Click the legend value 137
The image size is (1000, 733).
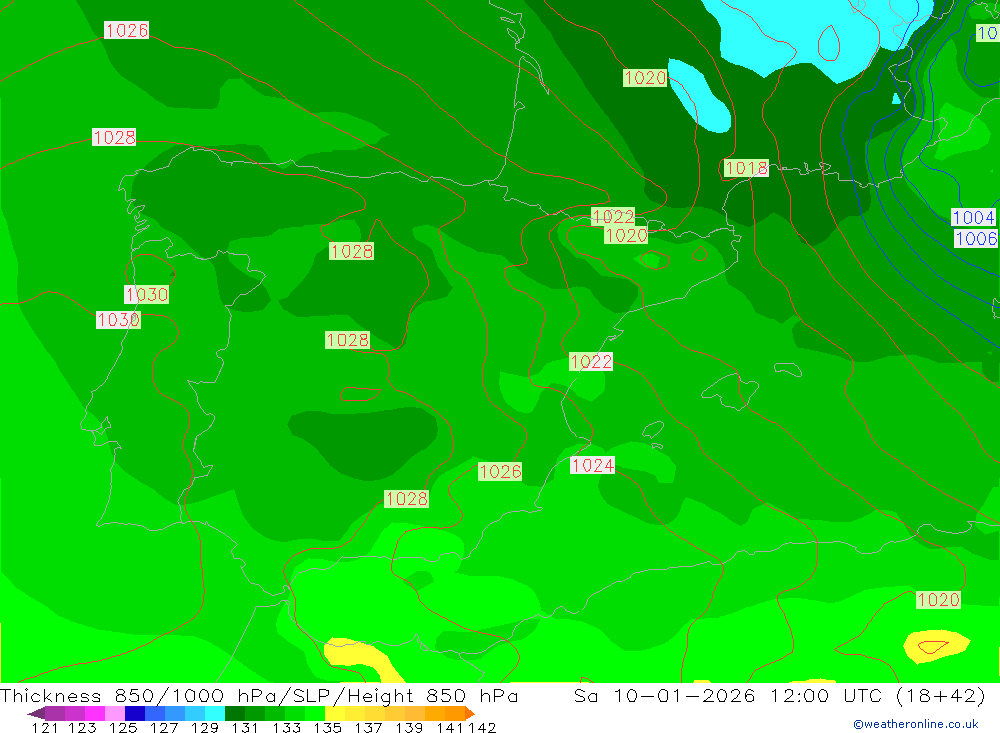[368, 727]
